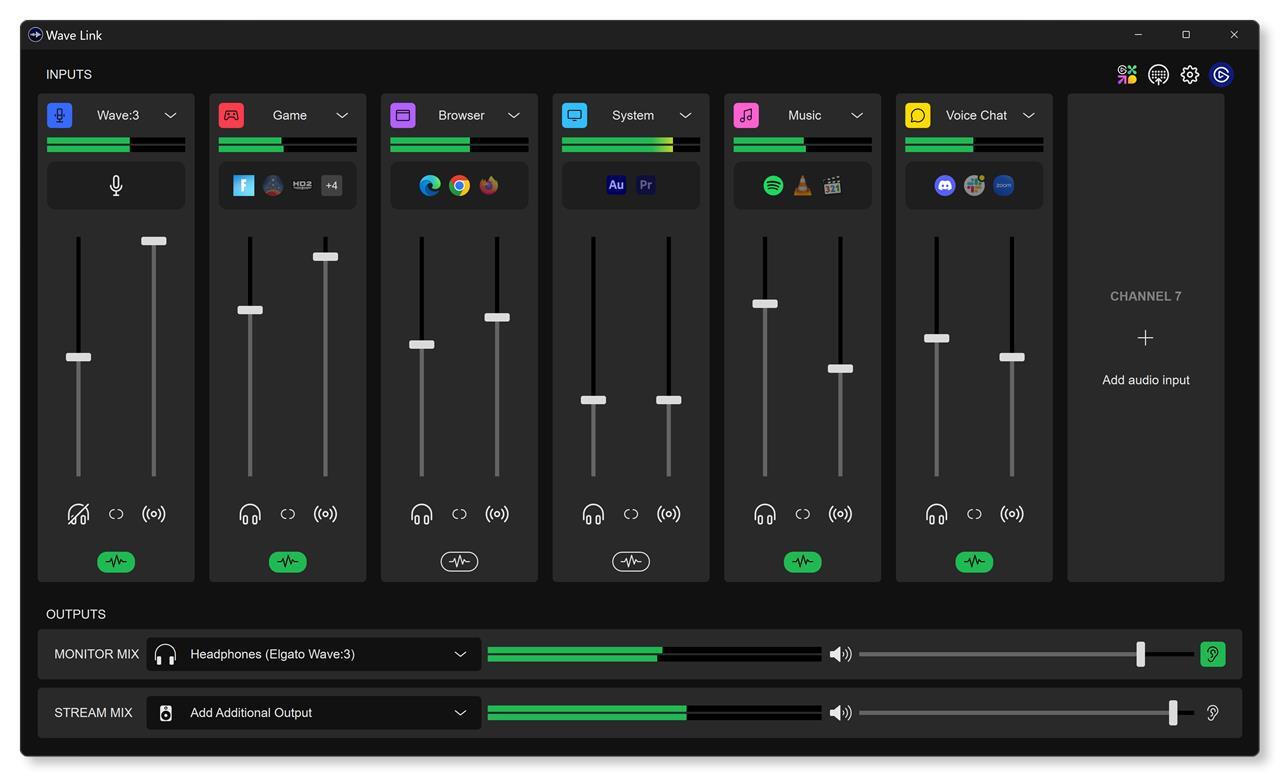Click the Monitor Mix volume slider handle

[1140, 654]
